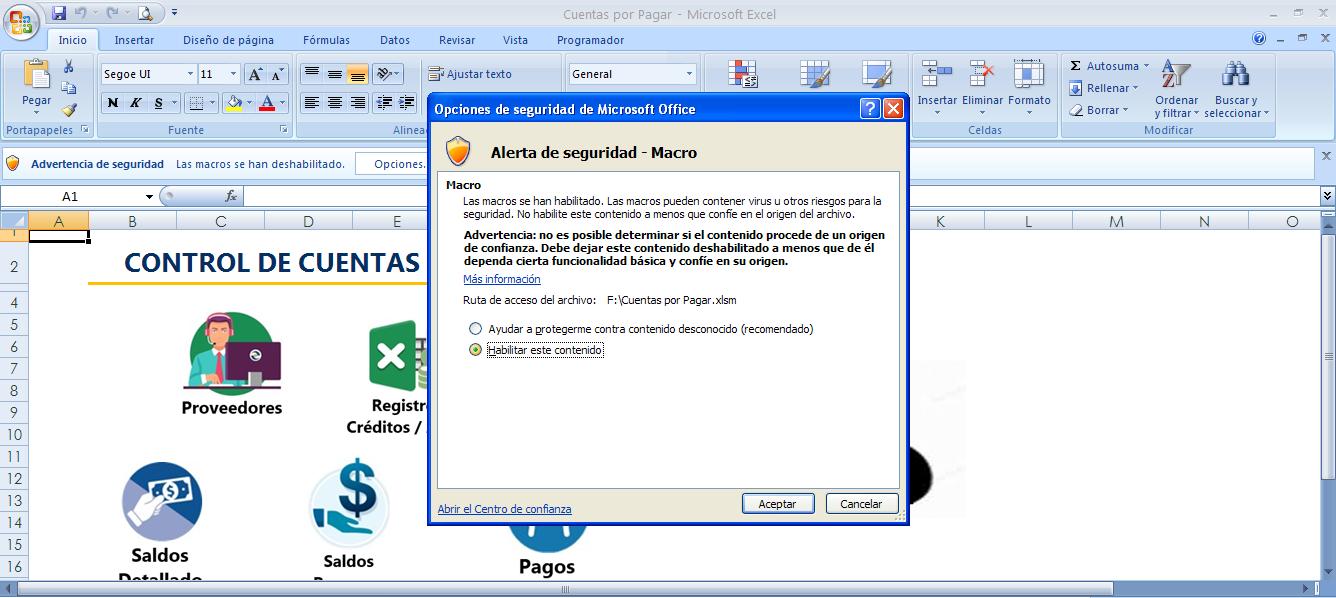Screen dimensions: 1336x598
Task: Align text left in cell
Action: (x=311, y=103)
